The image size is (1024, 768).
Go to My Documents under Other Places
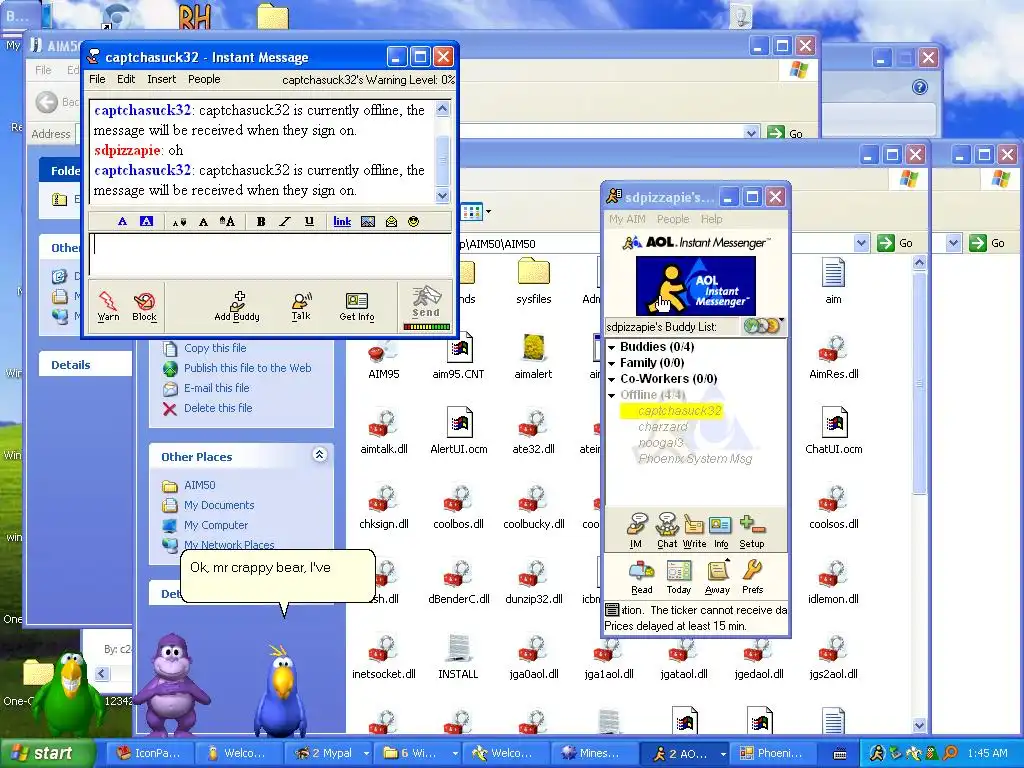219,505
